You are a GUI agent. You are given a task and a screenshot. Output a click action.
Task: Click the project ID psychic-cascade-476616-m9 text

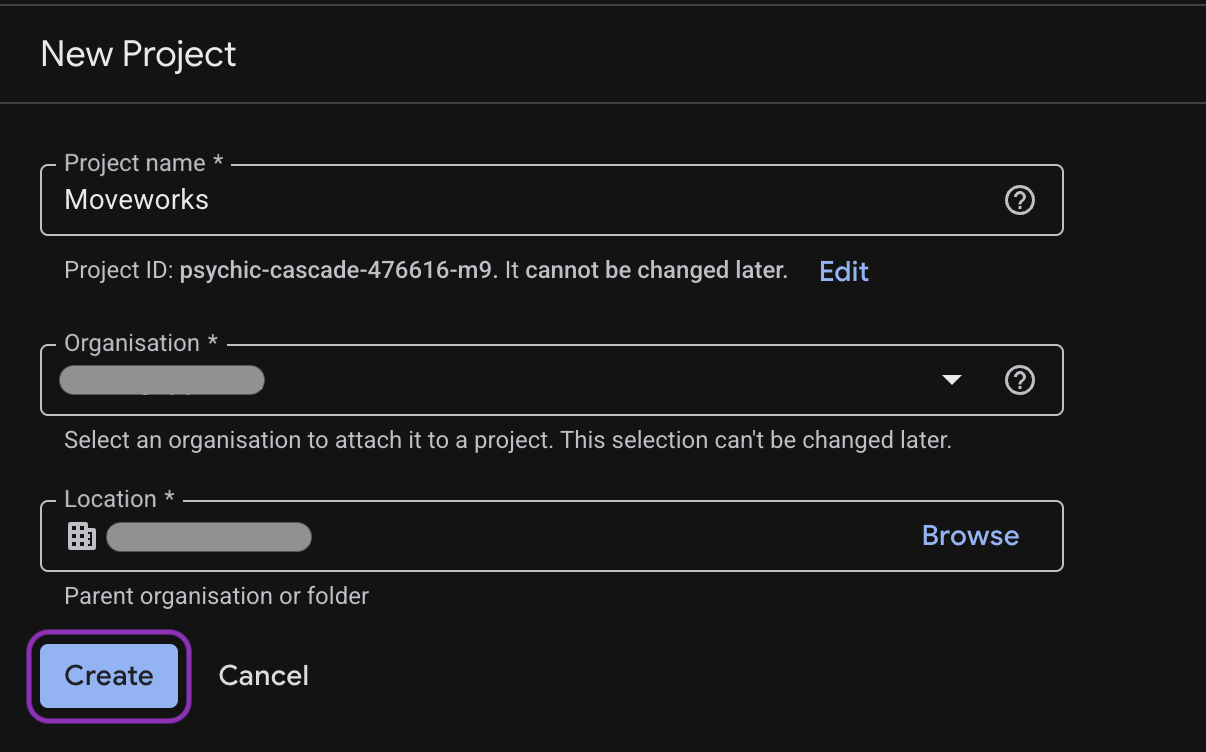pos(337,271)
